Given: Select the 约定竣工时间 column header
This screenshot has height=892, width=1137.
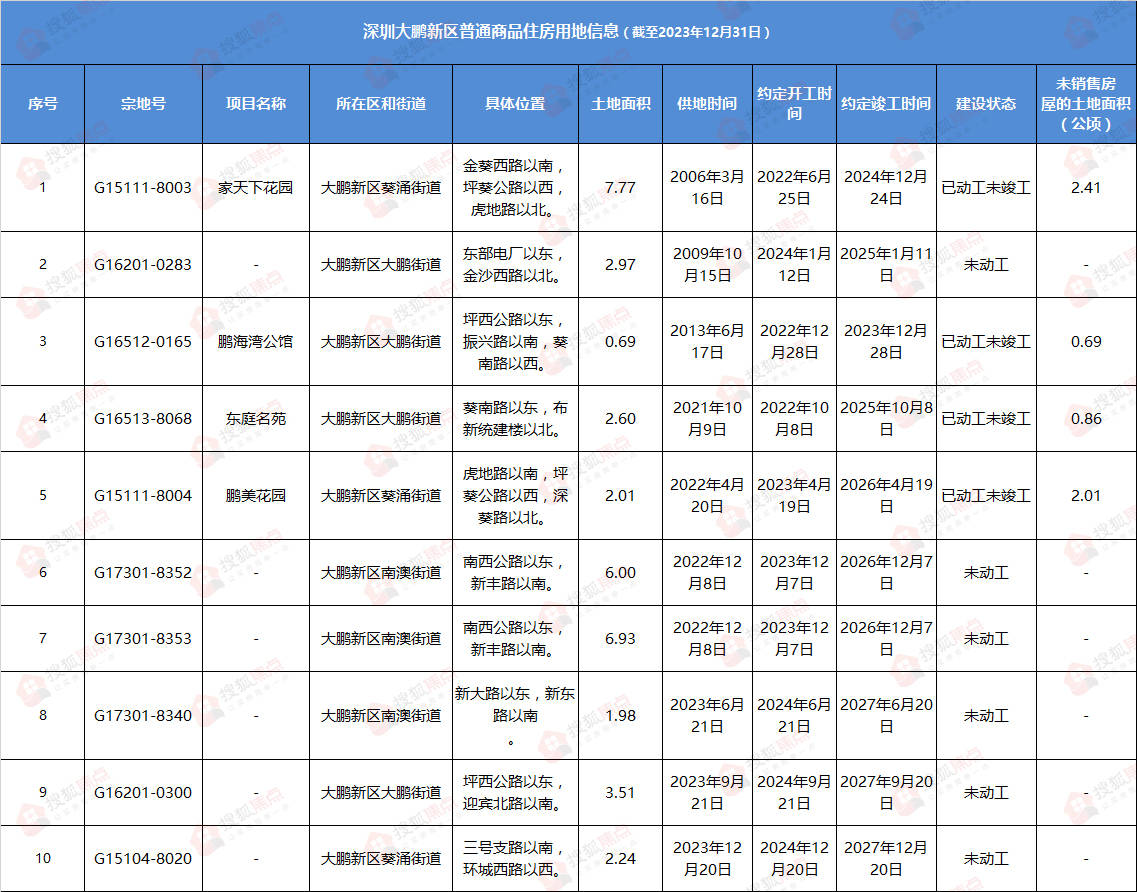Looking at the screenshot, I should pyautogui.click(x=886, y=104).
